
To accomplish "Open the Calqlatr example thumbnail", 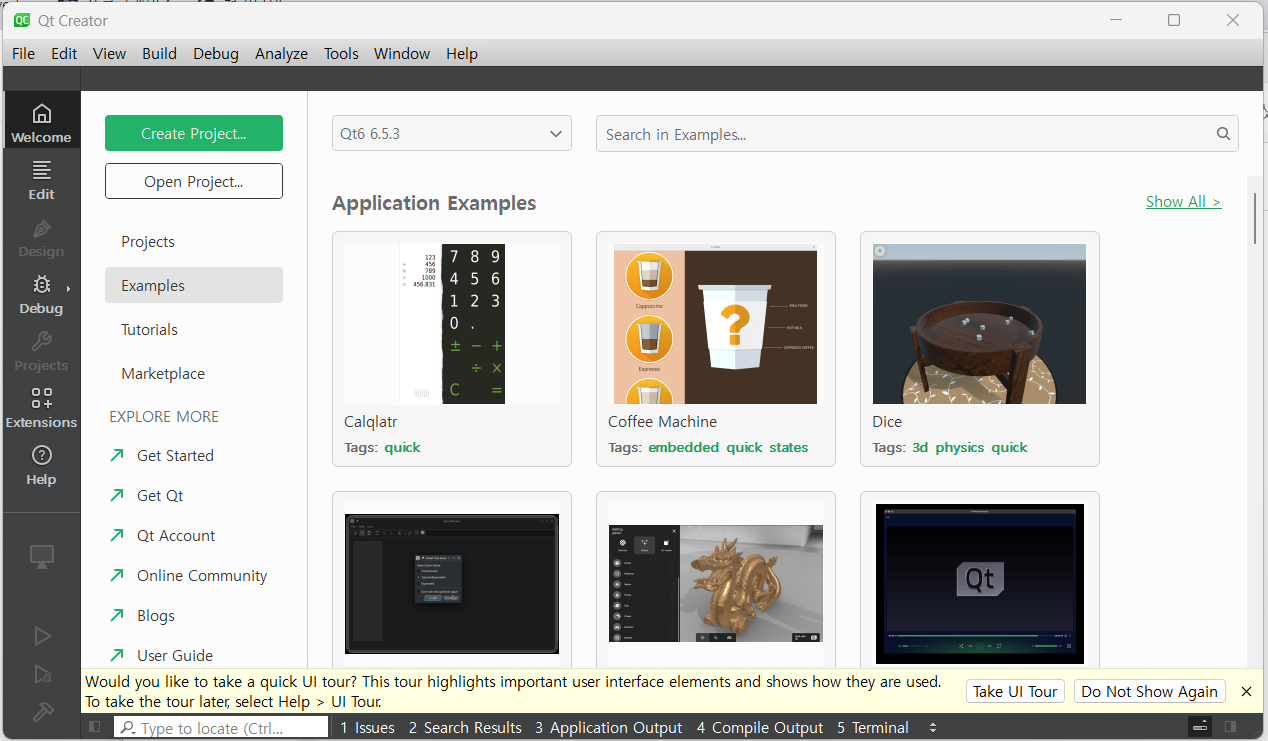I will click(x=452, y=324).
